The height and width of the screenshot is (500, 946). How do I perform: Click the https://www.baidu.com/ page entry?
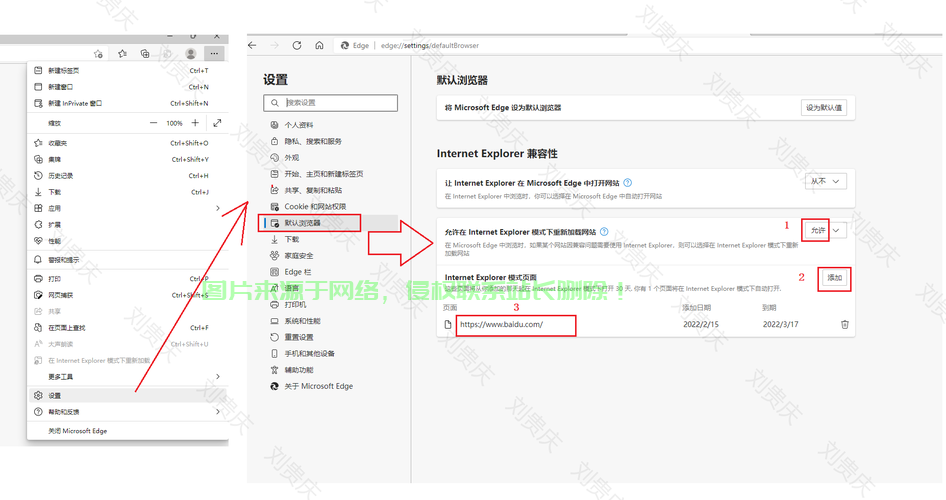point(501,324)
